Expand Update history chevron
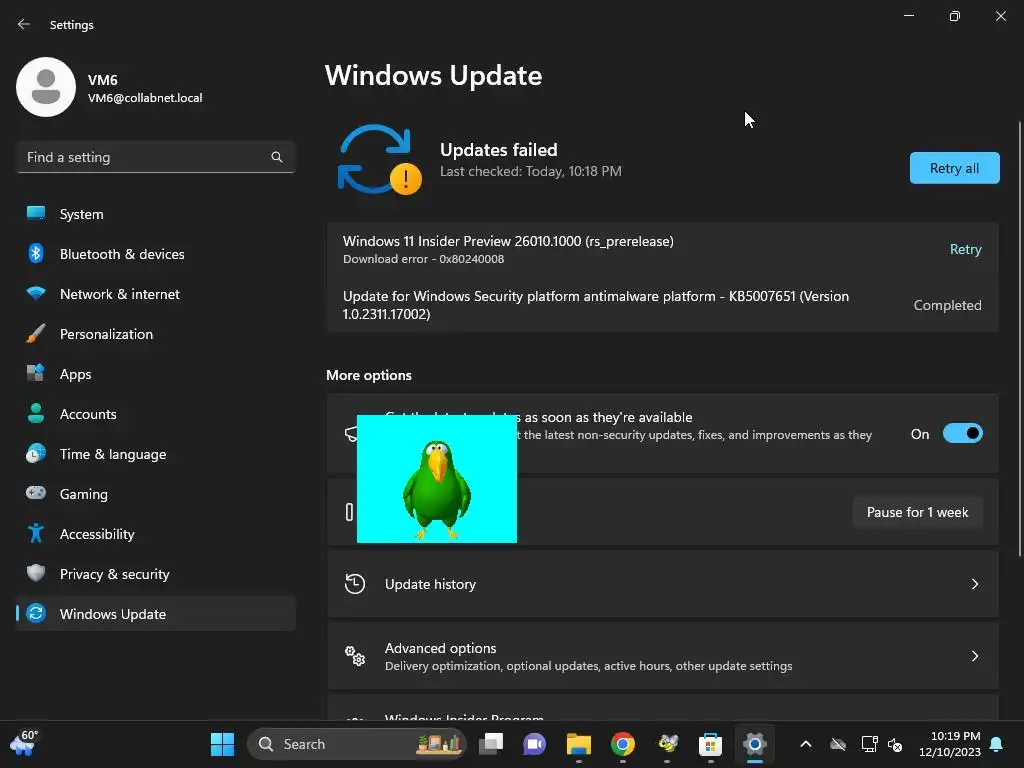Image resolution: width=1024 pixels, height=768 pixels. pos(974,584)
